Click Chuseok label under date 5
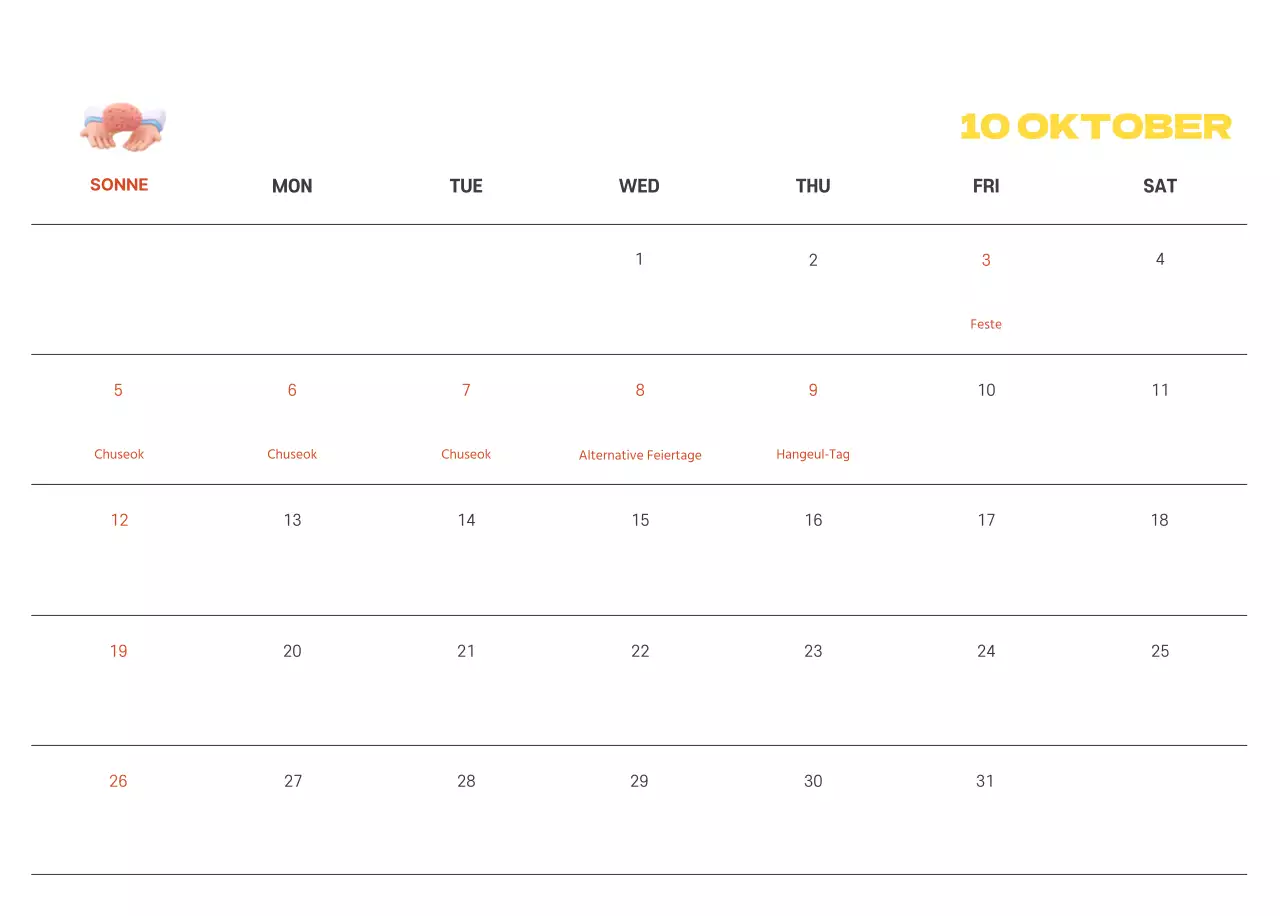This screenshot has height=916, width=1280. 119,454
